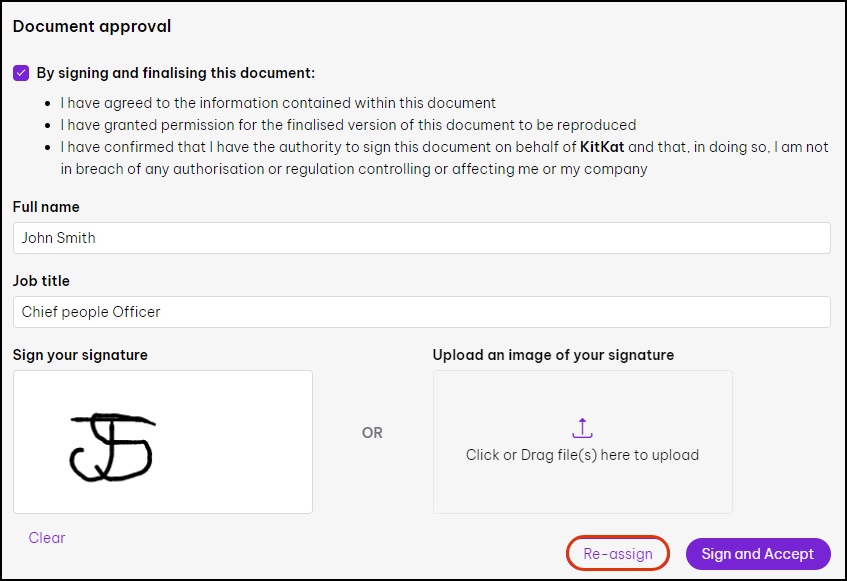847x581 pixels.
Task: Click the Document approval heading
Action: [92, 27]
